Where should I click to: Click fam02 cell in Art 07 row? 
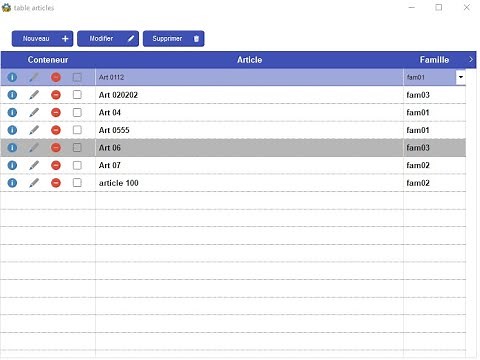[x=435, y=165]
